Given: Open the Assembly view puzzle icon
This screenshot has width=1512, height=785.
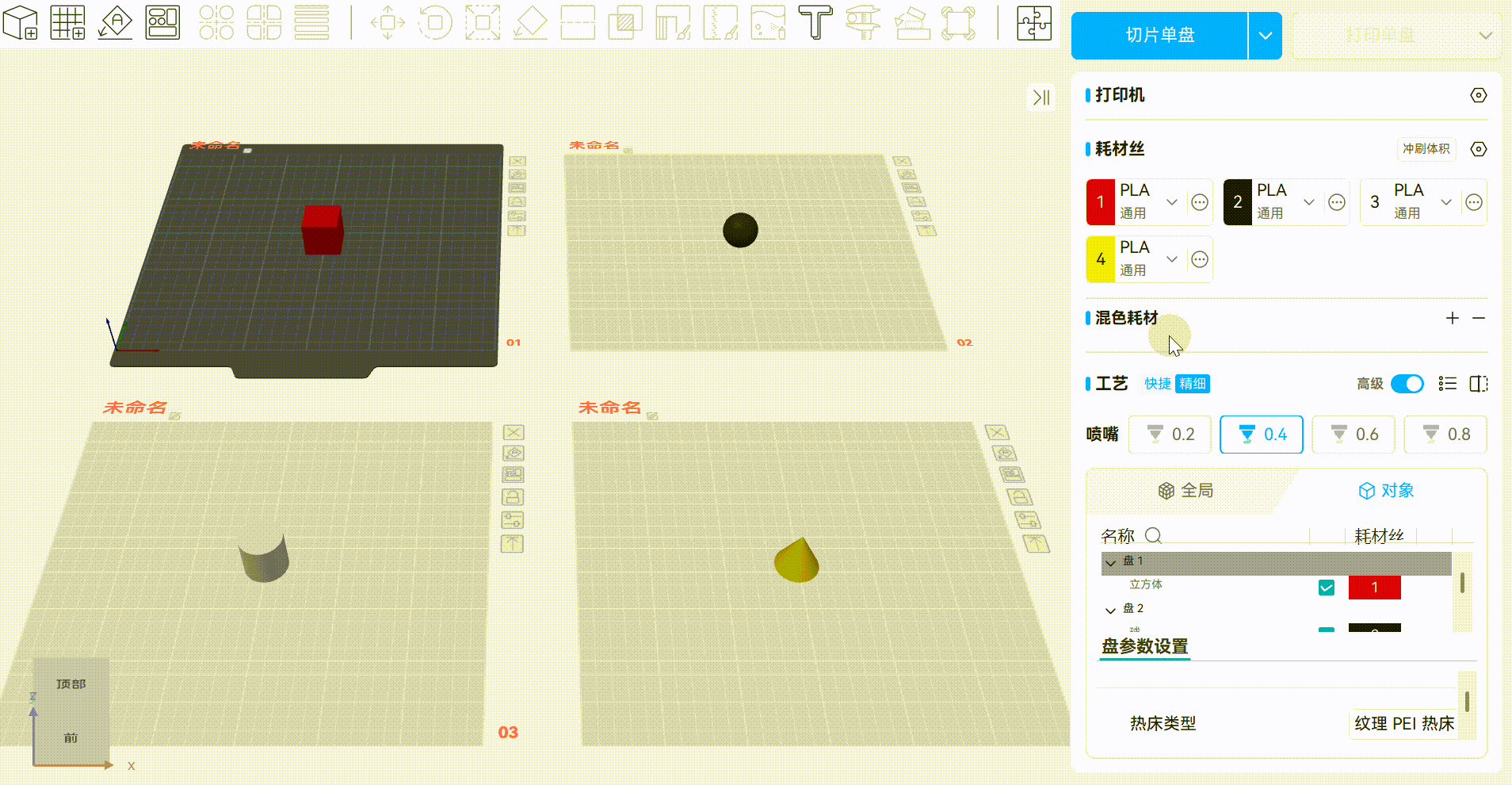Looking at the screenshot, I should pyautogui.click(x=1034, y=23).
